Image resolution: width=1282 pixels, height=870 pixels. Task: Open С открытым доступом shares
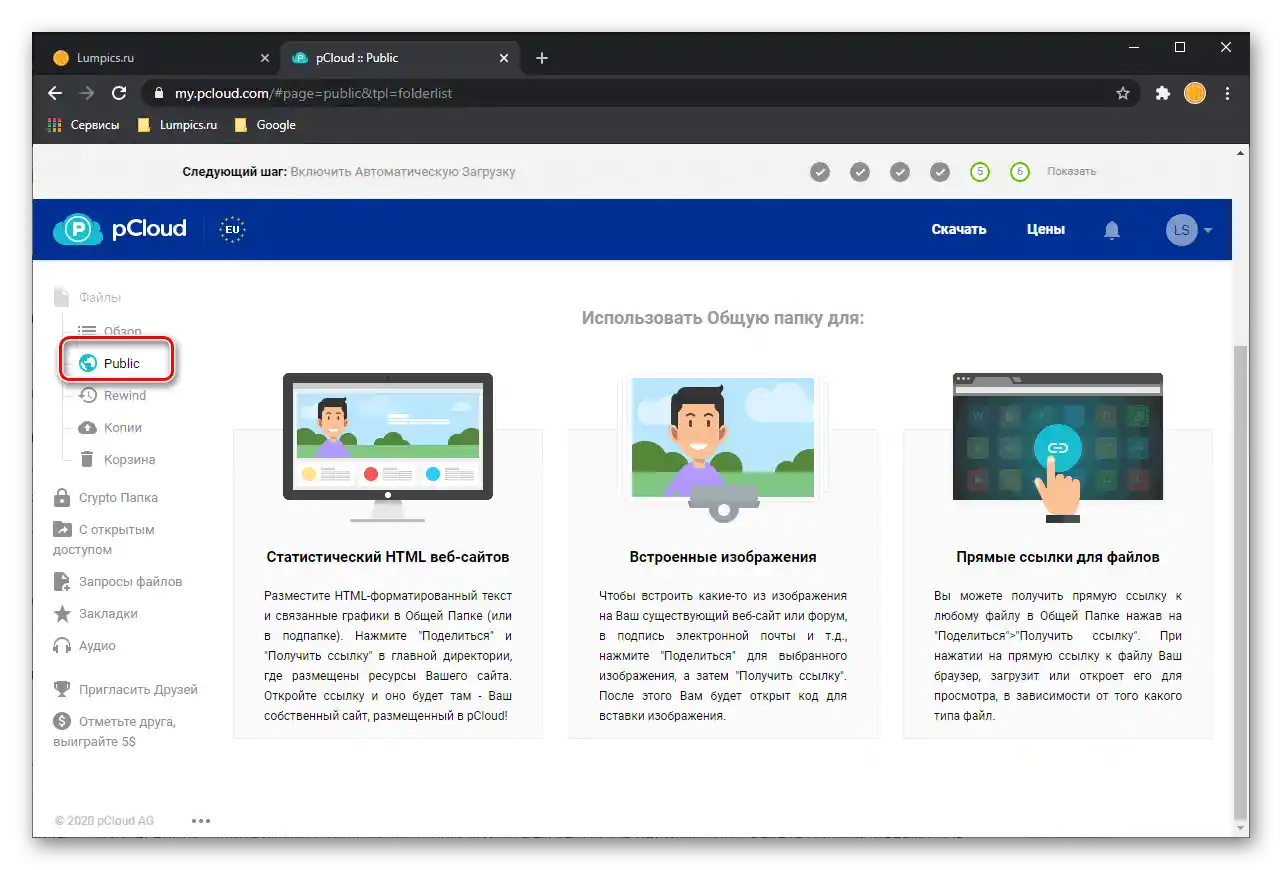(x=104, y=540)
